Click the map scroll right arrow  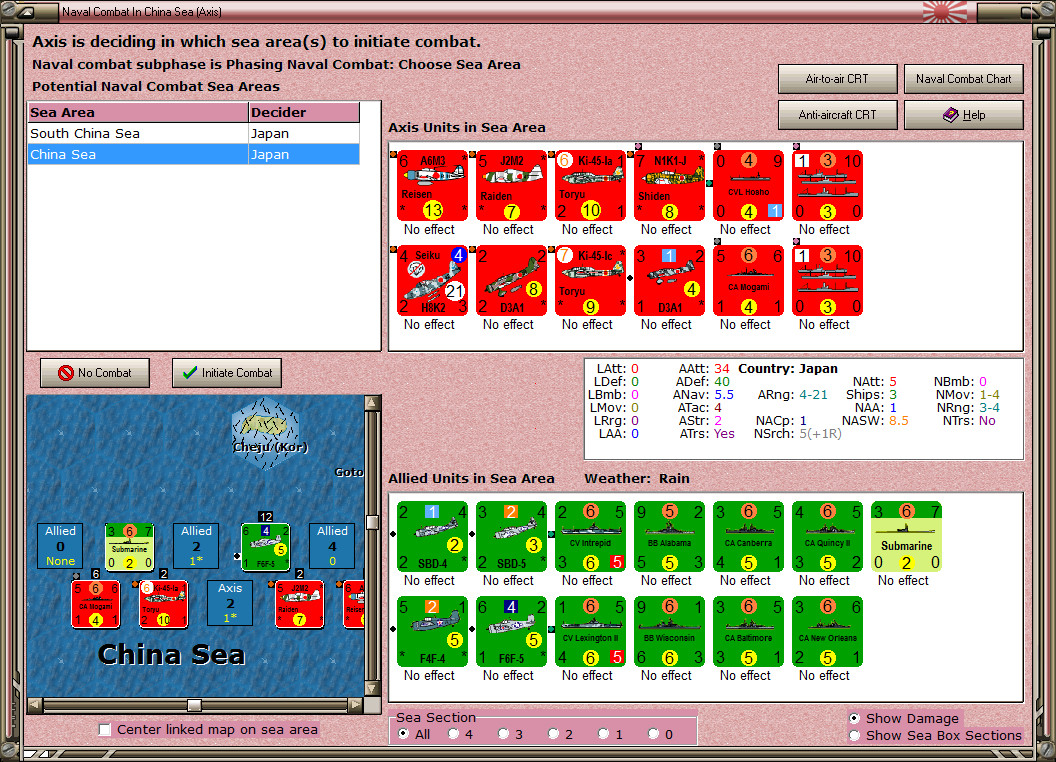pyautogui.click(x=356, y=705)
